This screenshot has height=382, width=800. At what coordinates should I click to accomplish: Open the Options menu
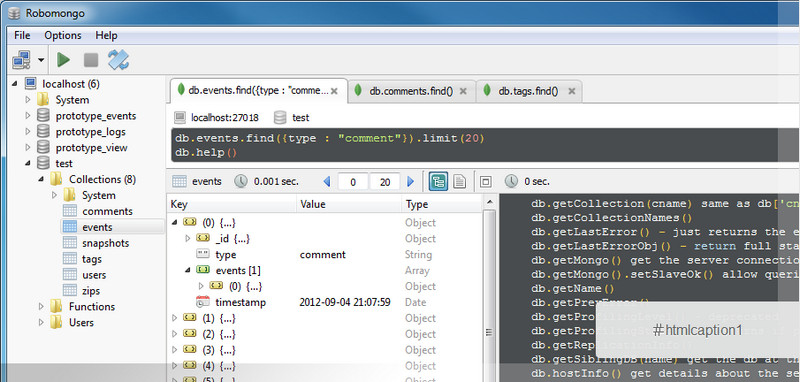coord(63,35)
